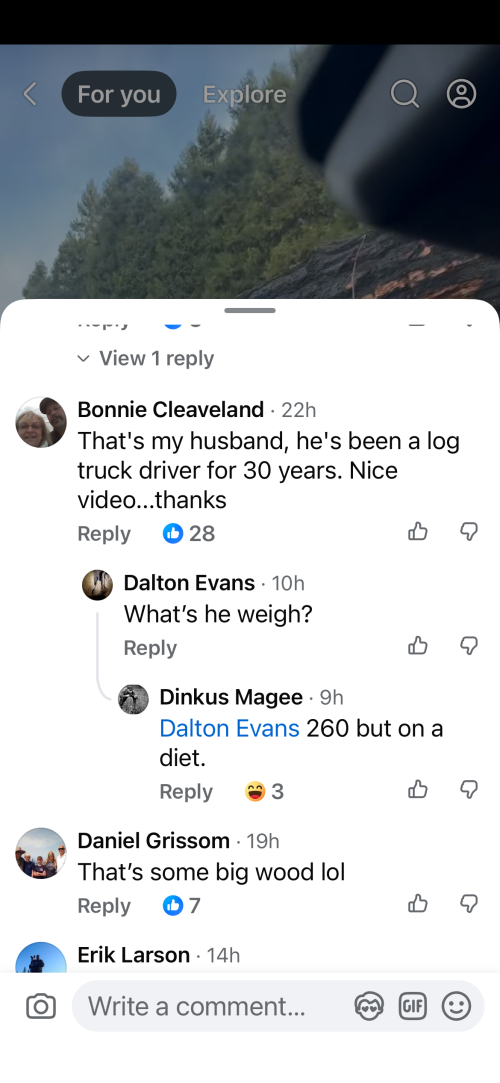
Task: Open the avatar sticker icon
Action: click(368, 1006)
